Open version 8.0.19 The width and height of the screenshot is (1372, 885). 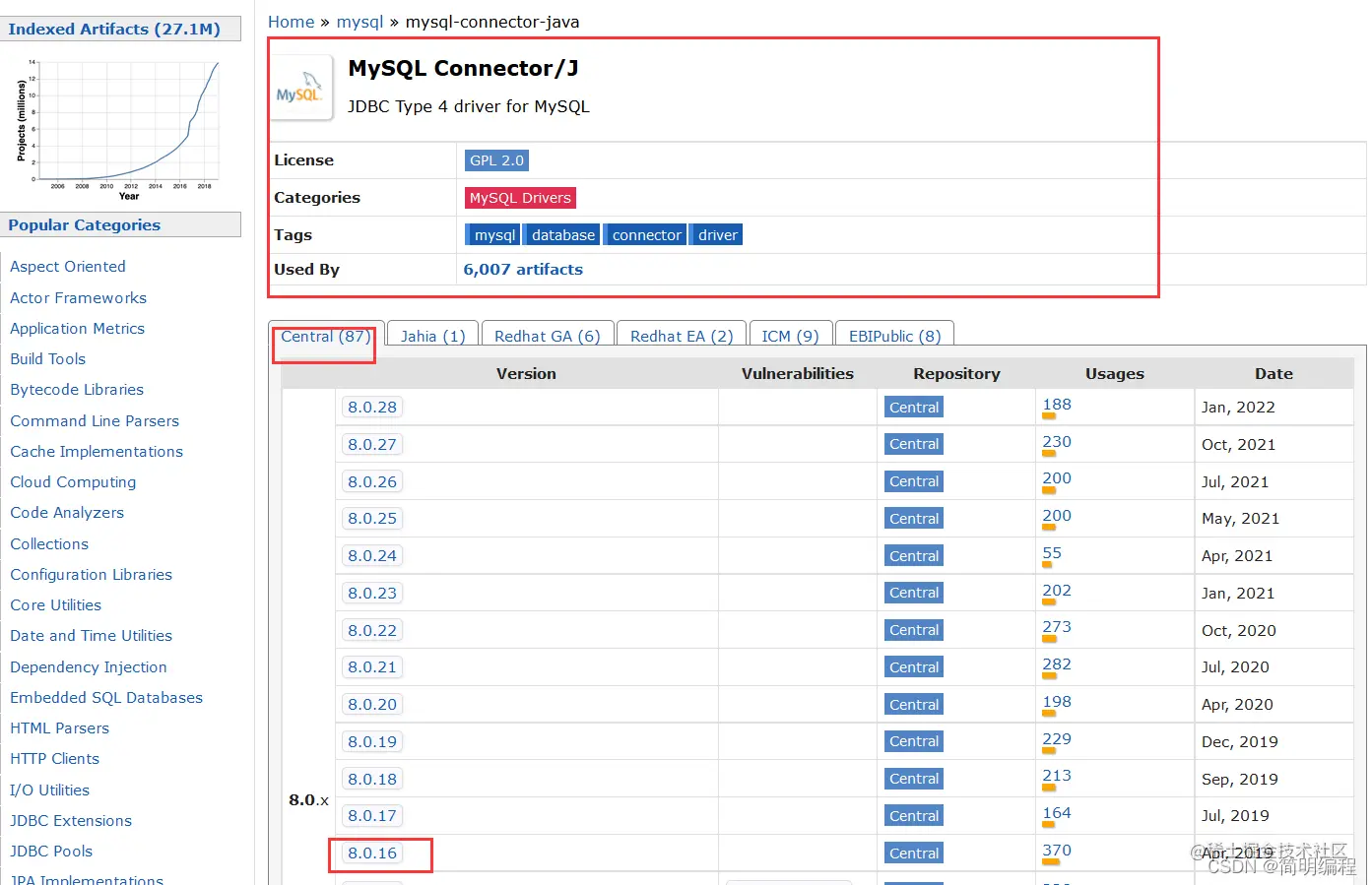point(372,742)
